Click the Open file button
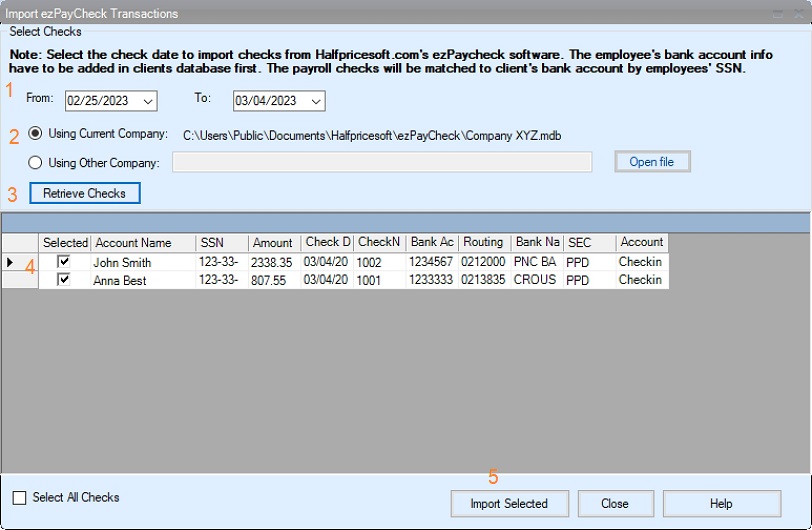The width and height of the screenshot is (812, 530). click(651, 162)
